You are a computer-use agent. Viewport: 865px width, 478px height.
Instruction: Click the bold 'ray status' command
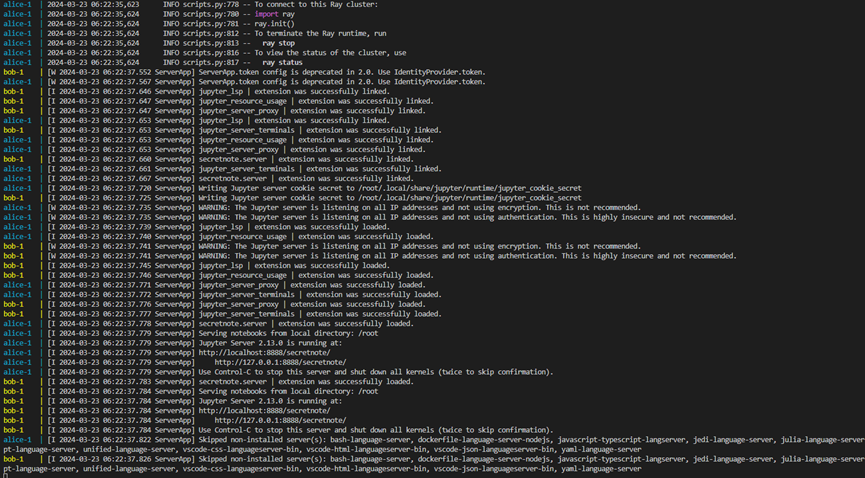(282, 62)
